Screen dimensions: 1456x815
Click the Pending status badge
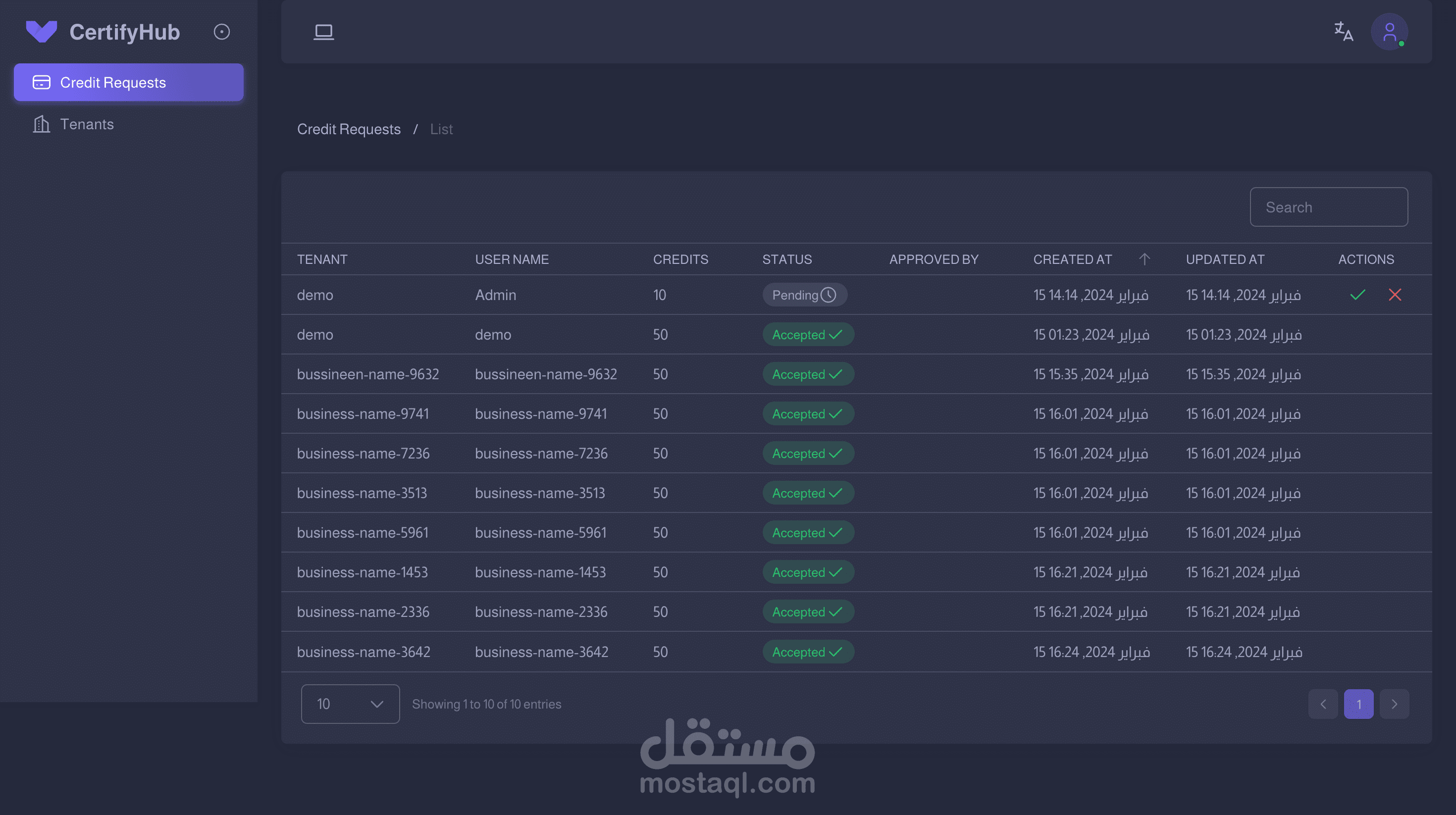point(804,295)
